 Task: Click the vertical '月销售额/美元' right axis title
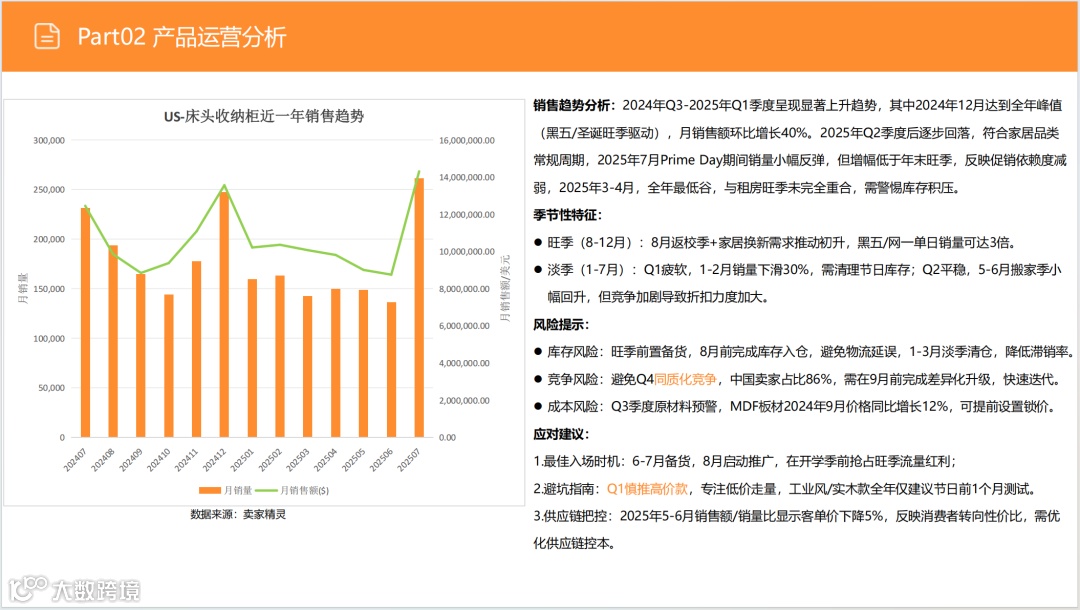tap(505, 288)
